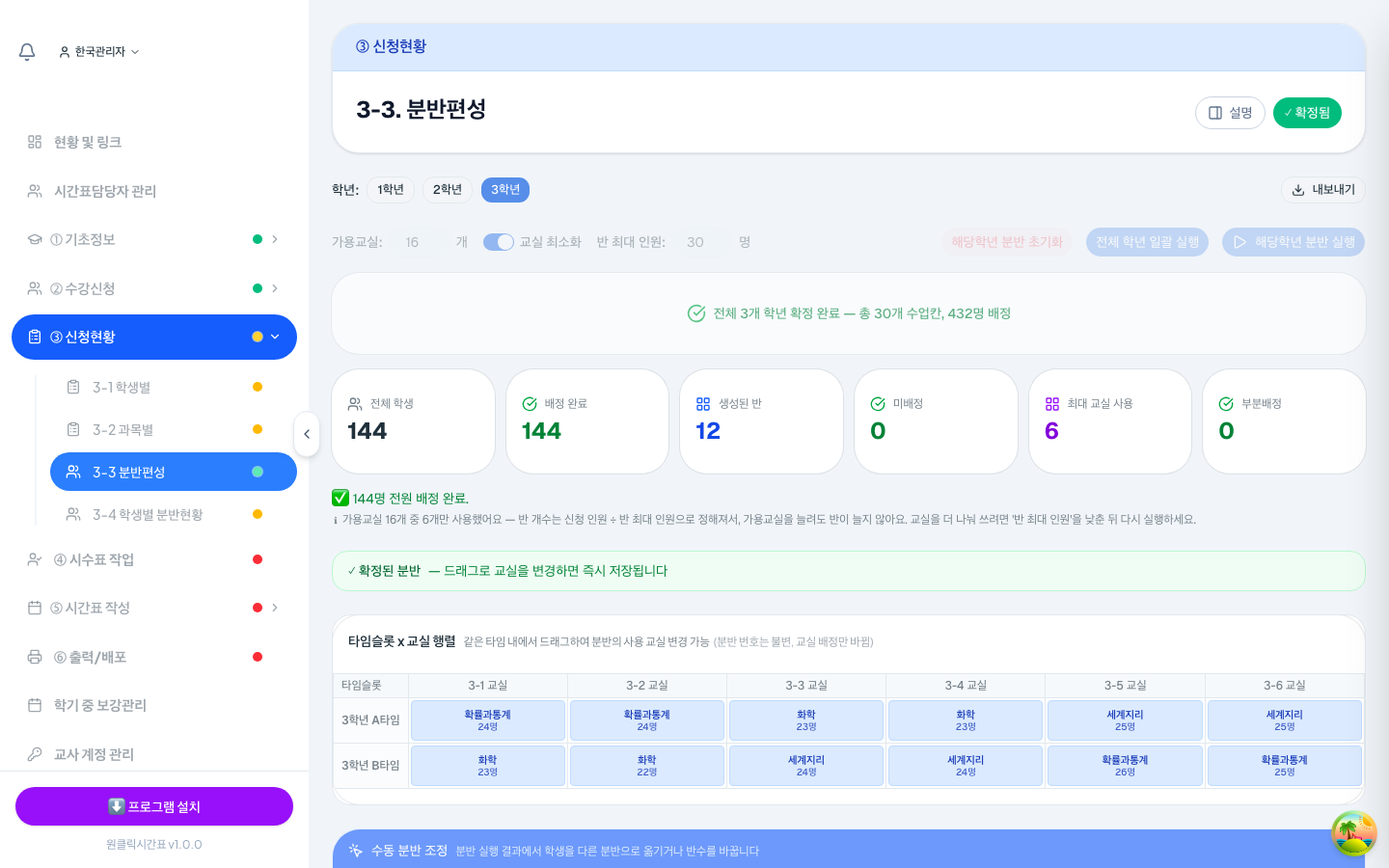Toggle the 교실 최소화 switch
The image size is (1389, 868).
[x=499, y=242]
